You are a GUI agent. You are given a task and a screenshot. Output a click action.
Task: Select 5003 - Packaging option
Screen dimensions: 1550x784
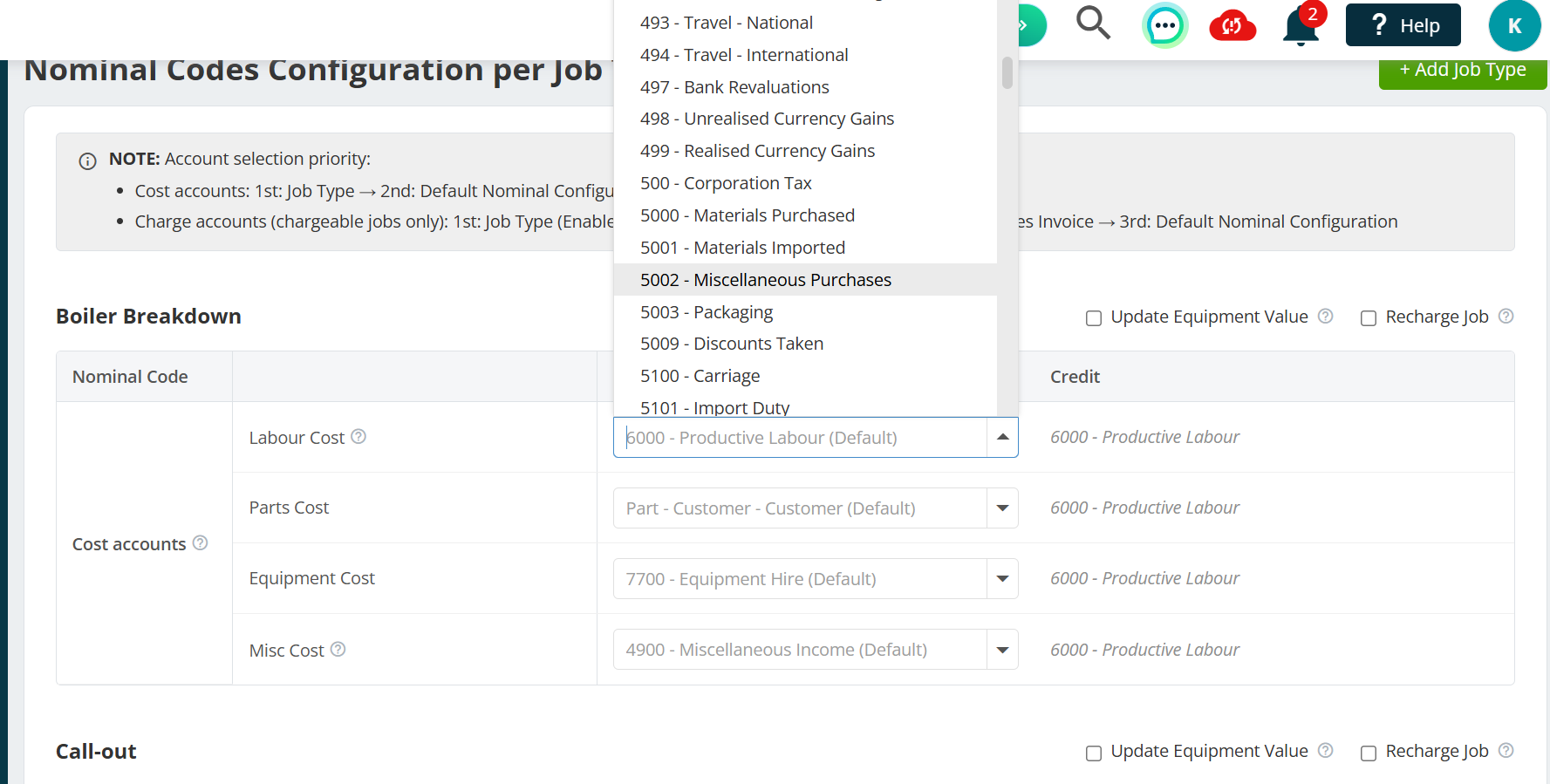[x=805, y=312]
